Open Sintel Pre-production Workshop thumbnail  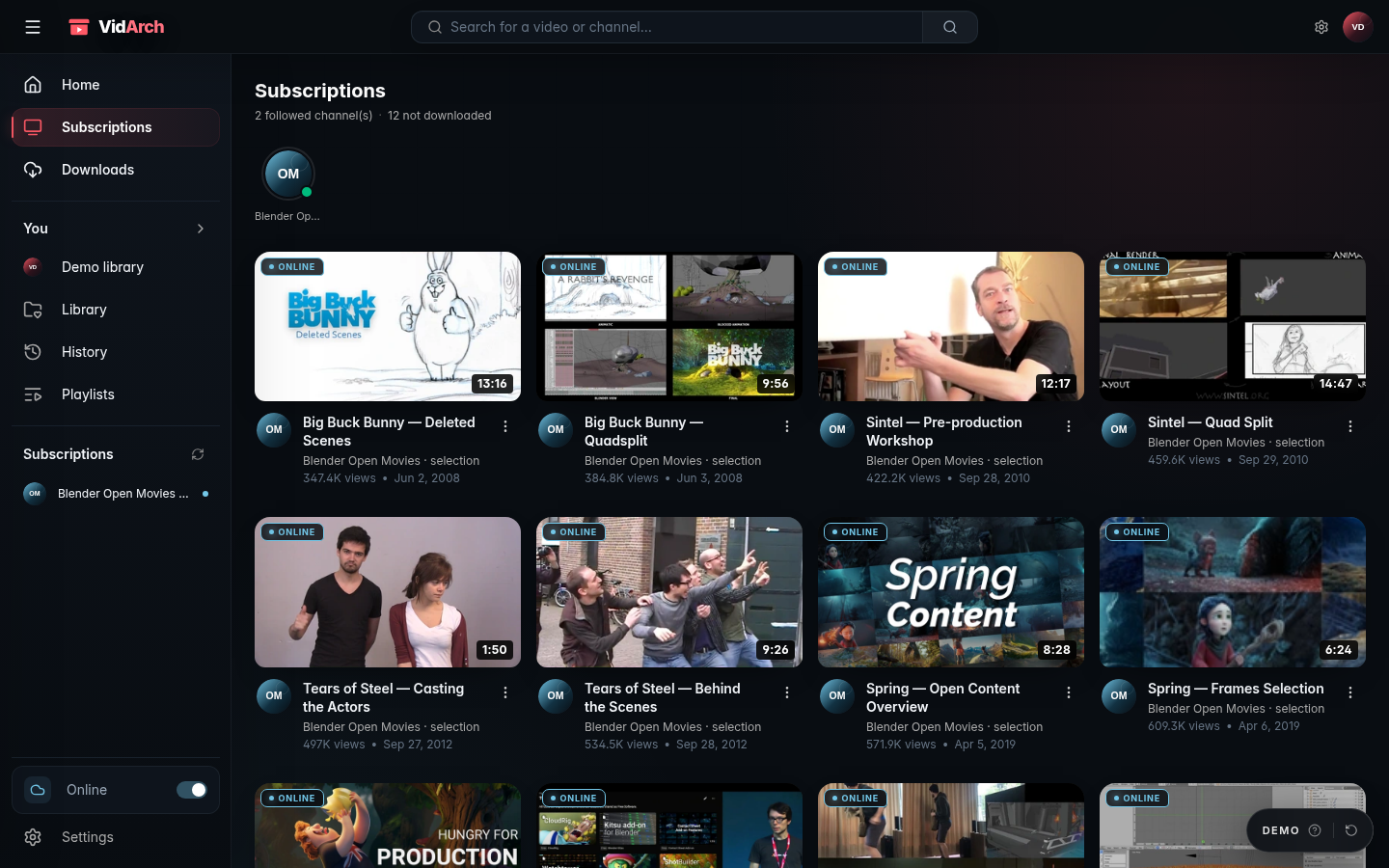click(x=951, y=327)
